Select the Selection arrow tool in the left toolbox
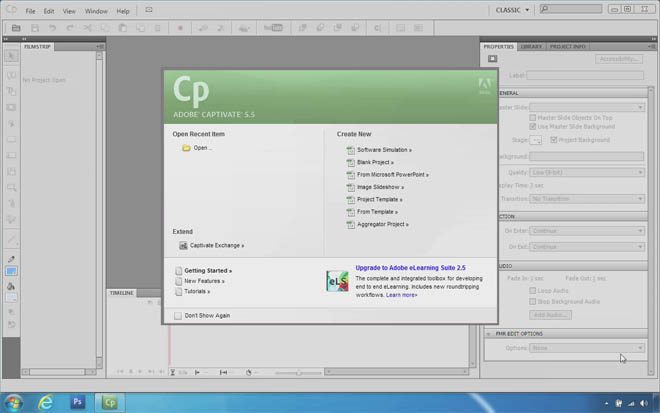This screenshot has width=660, height=413. pyautogui.click(x=11, y=56)
